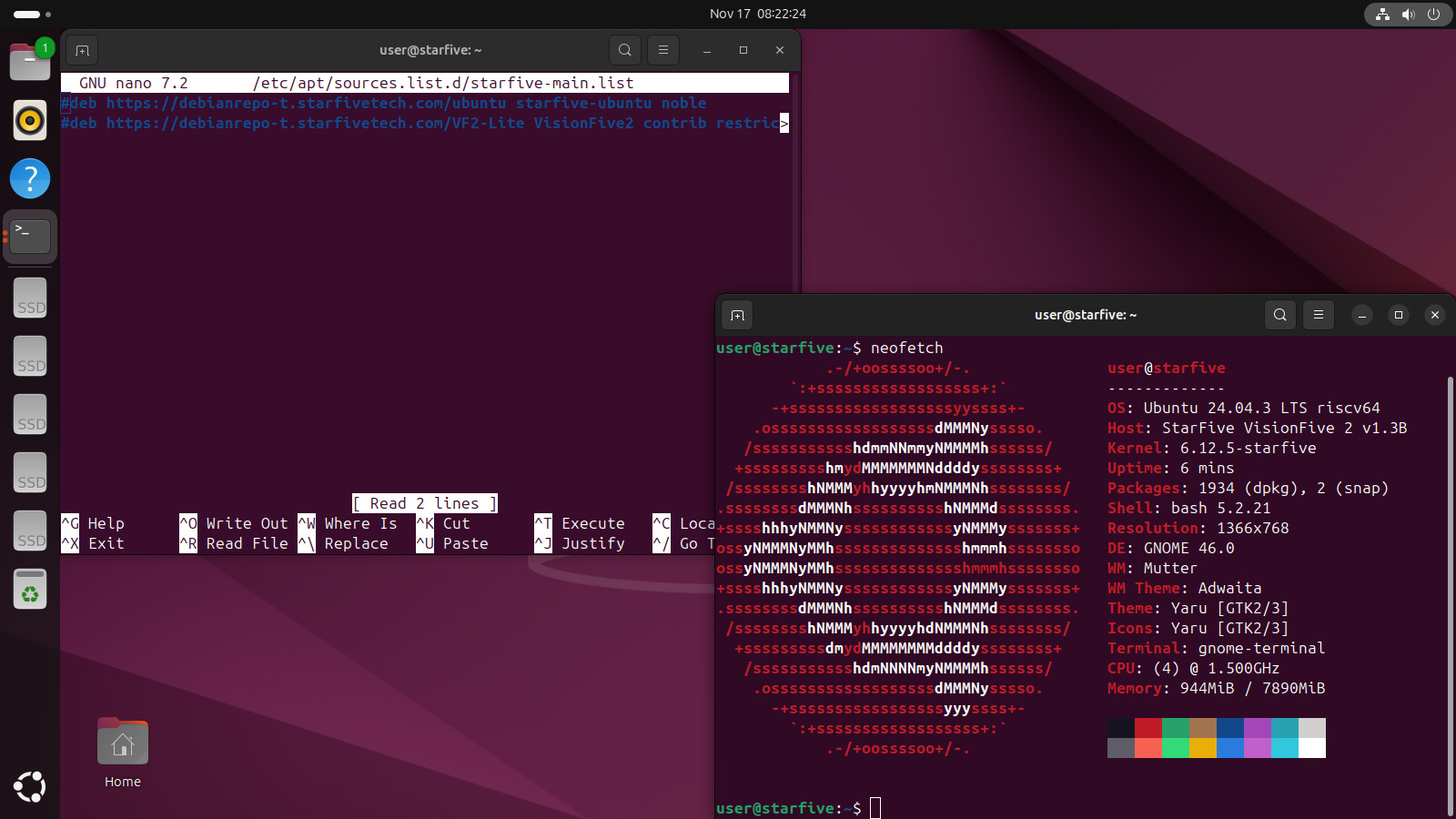Open the clock and calendar panel
This screenshot has width=1456, height=819.
coord(757,14)
